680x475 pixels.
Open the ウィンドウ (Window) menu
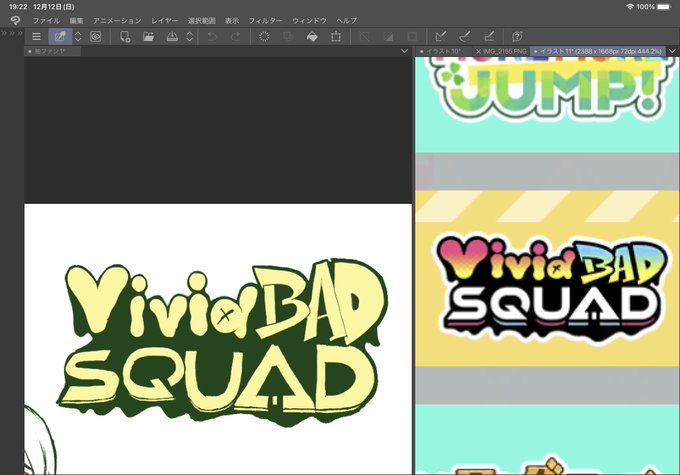click(x=309, y=20)
